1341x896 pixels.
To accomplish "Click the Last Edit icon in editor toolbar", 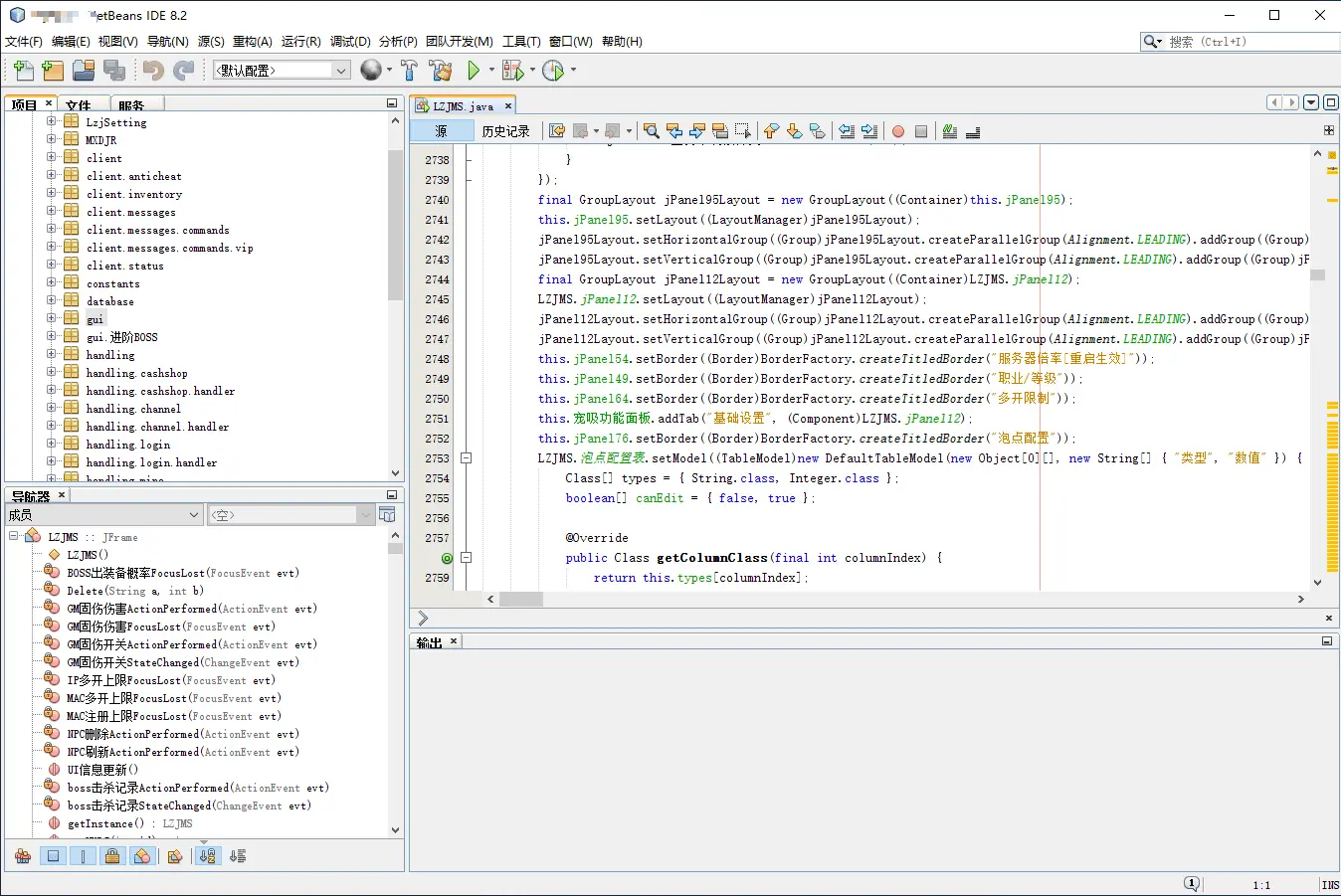I will [x=557, y=131].
